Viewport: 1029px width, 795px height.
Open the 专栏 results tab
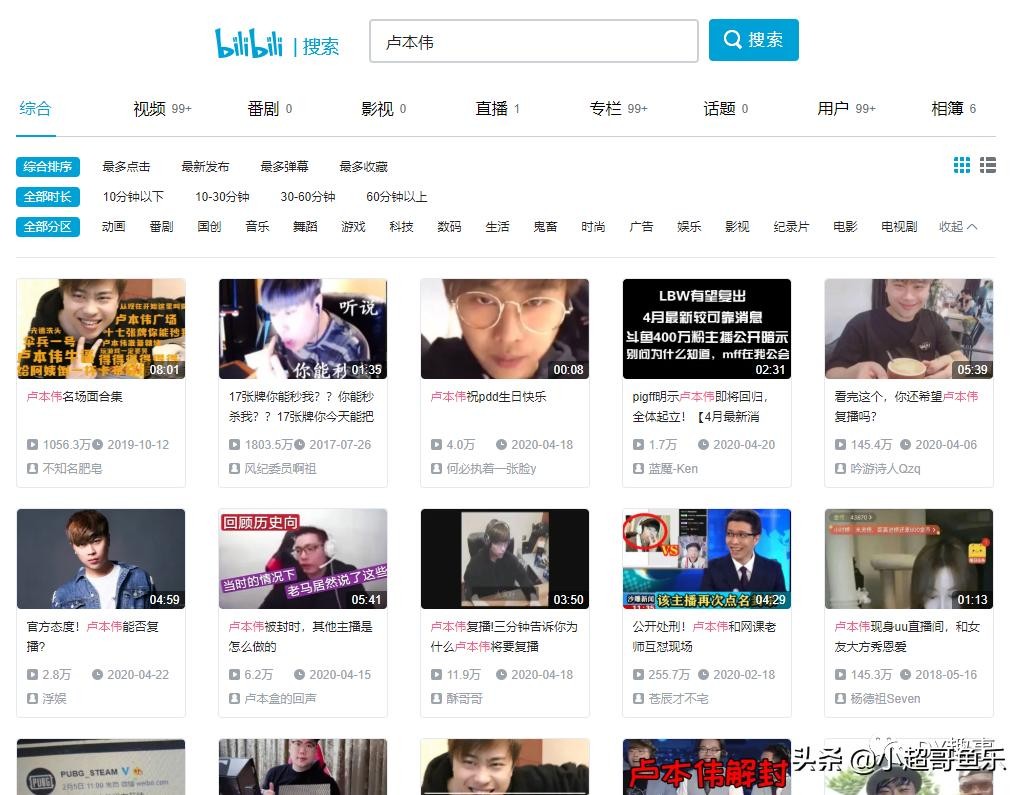coord(606,109)
